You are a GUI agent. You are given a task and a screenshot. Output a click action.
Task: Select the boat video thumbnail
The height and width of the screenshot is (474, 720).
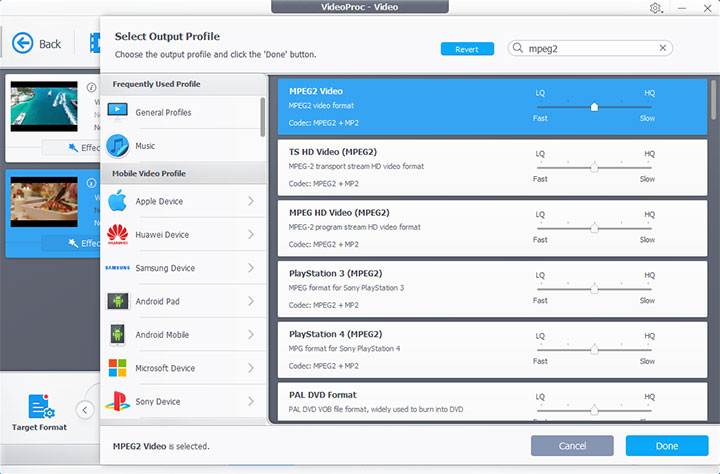click(x=44, y=106)
